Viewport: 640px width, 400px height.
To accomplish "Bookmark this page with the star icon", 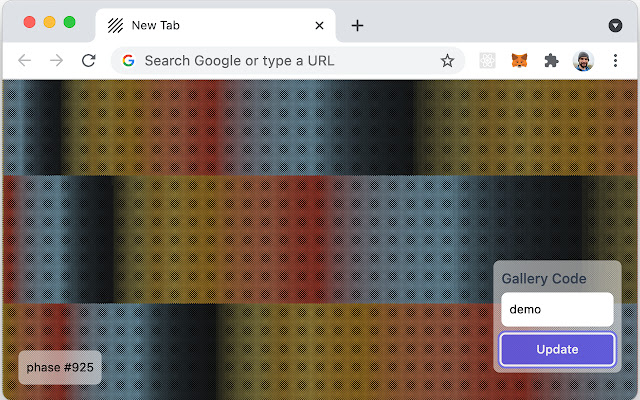I will pos(447,61).
